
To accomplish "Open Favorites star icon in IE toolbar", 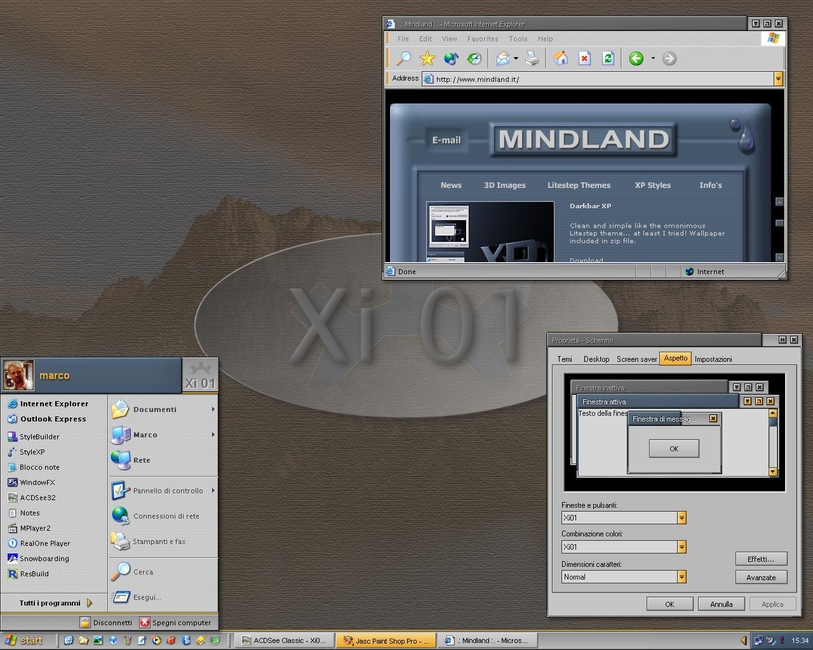I will click(427, 59).
